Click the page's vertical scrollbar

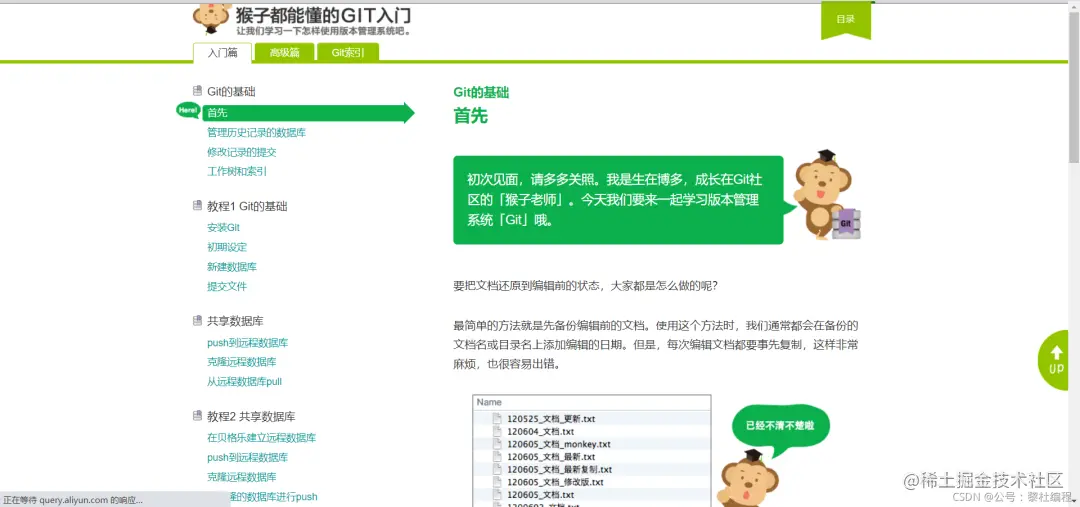point(1074,254)
